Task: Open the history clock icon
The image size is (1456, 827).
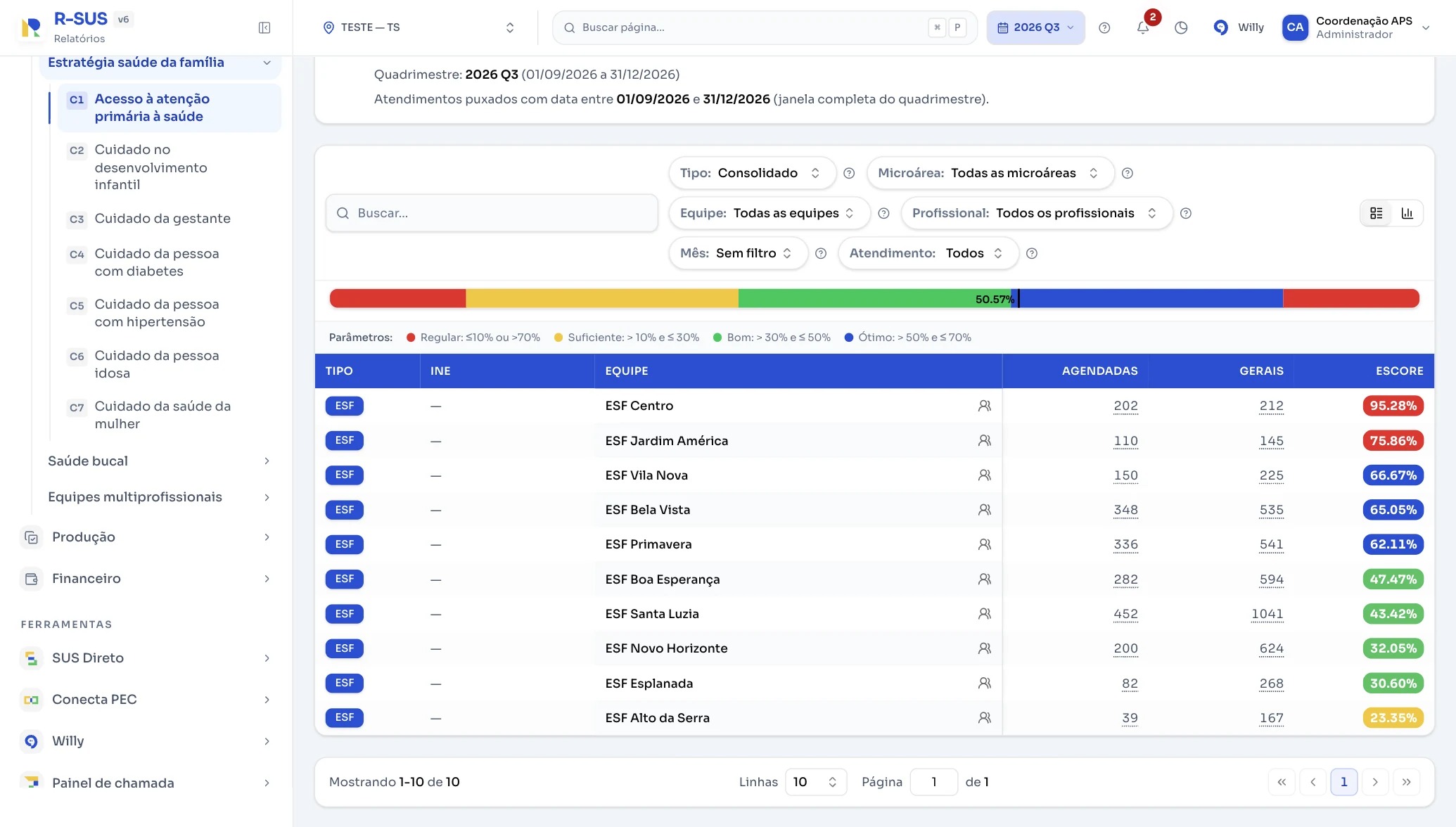Action: point(1181,27)
